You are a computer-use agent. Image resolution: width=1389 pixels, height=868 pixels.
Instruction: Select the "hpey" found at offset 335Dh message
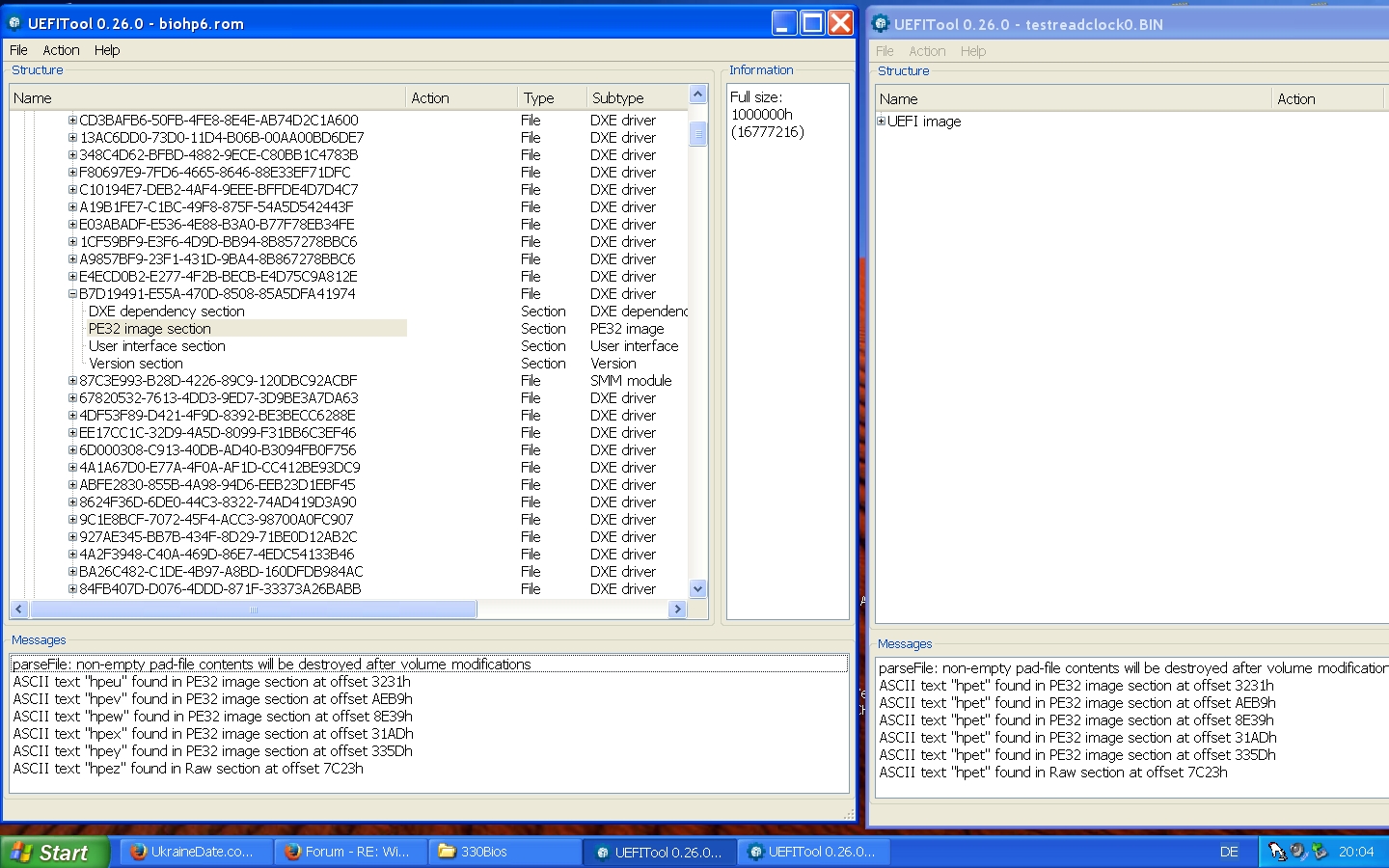pyautogui.click(x=213, y=751)
